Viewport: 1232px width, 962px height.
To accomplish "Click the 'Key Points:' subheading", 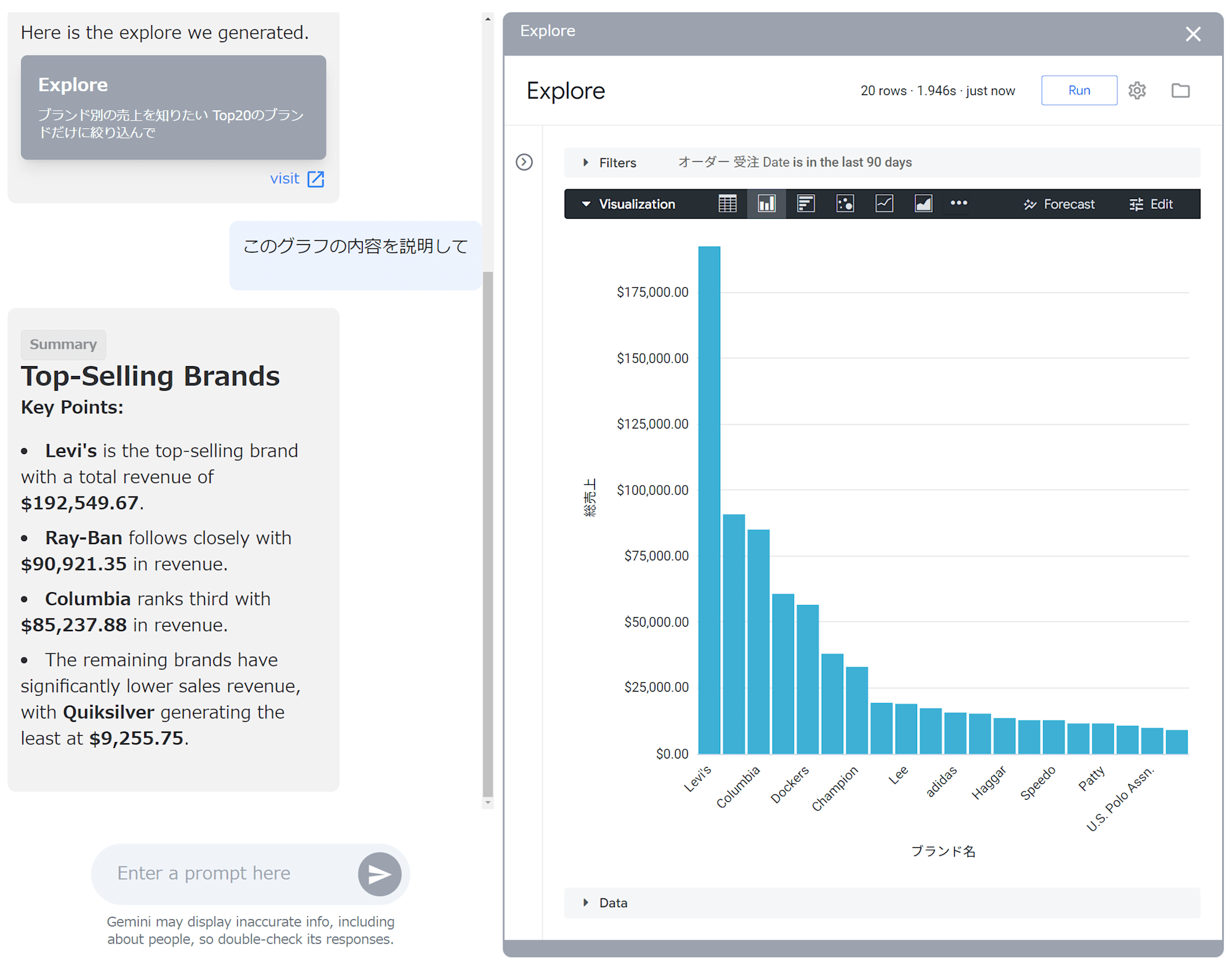I will (72, 407).
